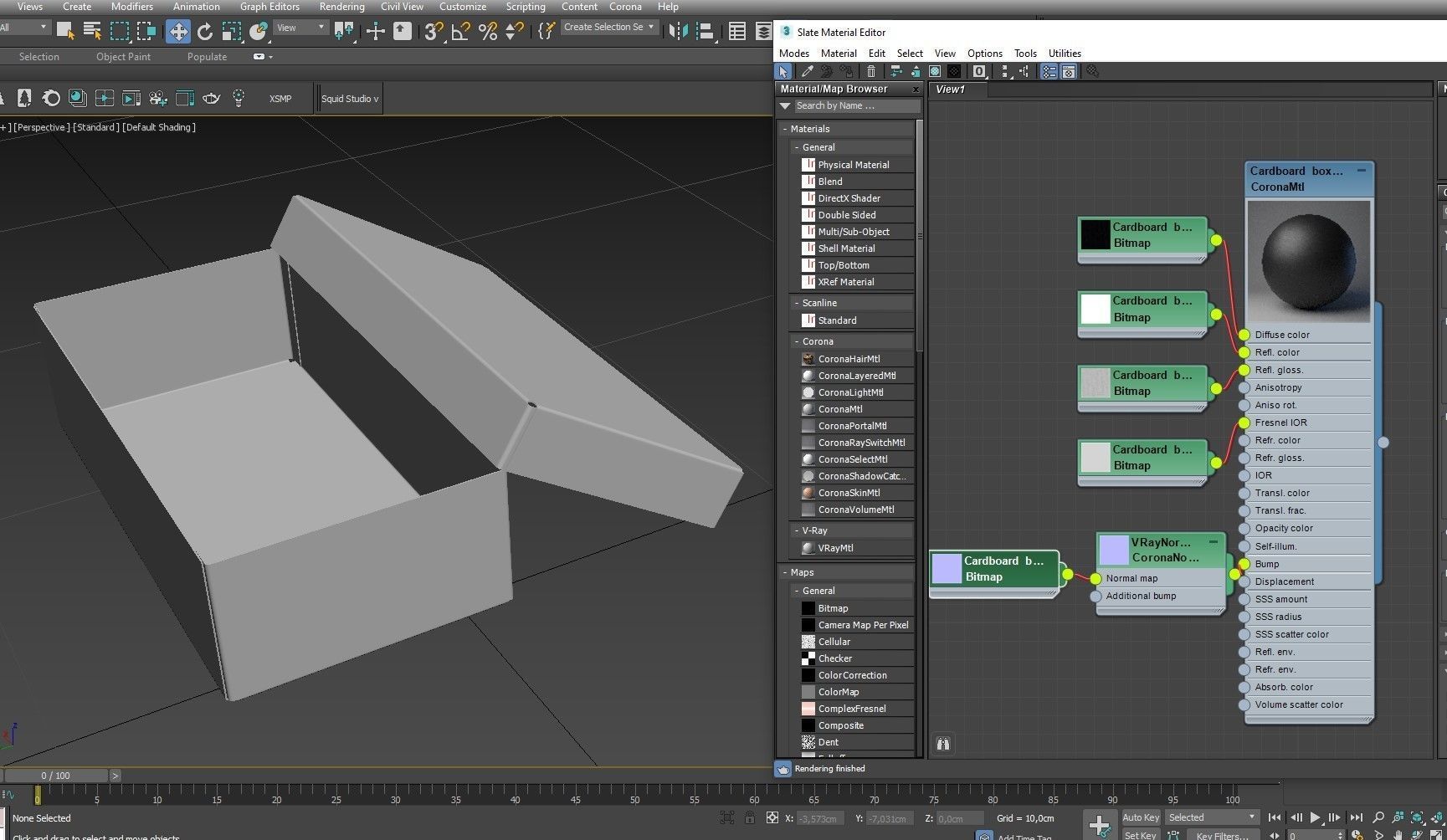Toggle Window/Crossing selection mode
Viewport: 1447px width, 840px height.
[146, 31]
